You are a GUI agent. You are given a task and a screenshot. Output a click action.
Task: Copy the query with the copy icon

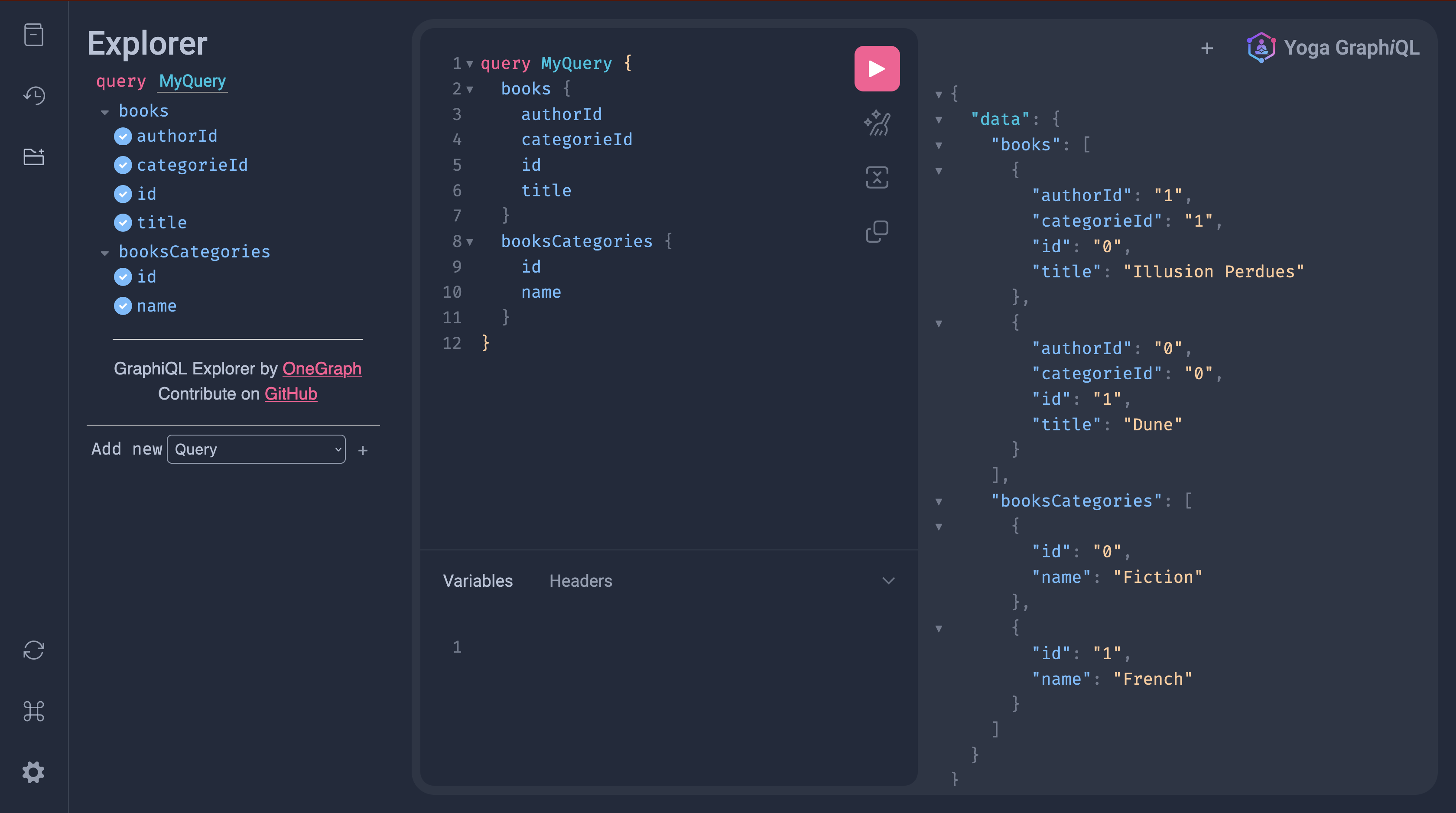[877, 231]
